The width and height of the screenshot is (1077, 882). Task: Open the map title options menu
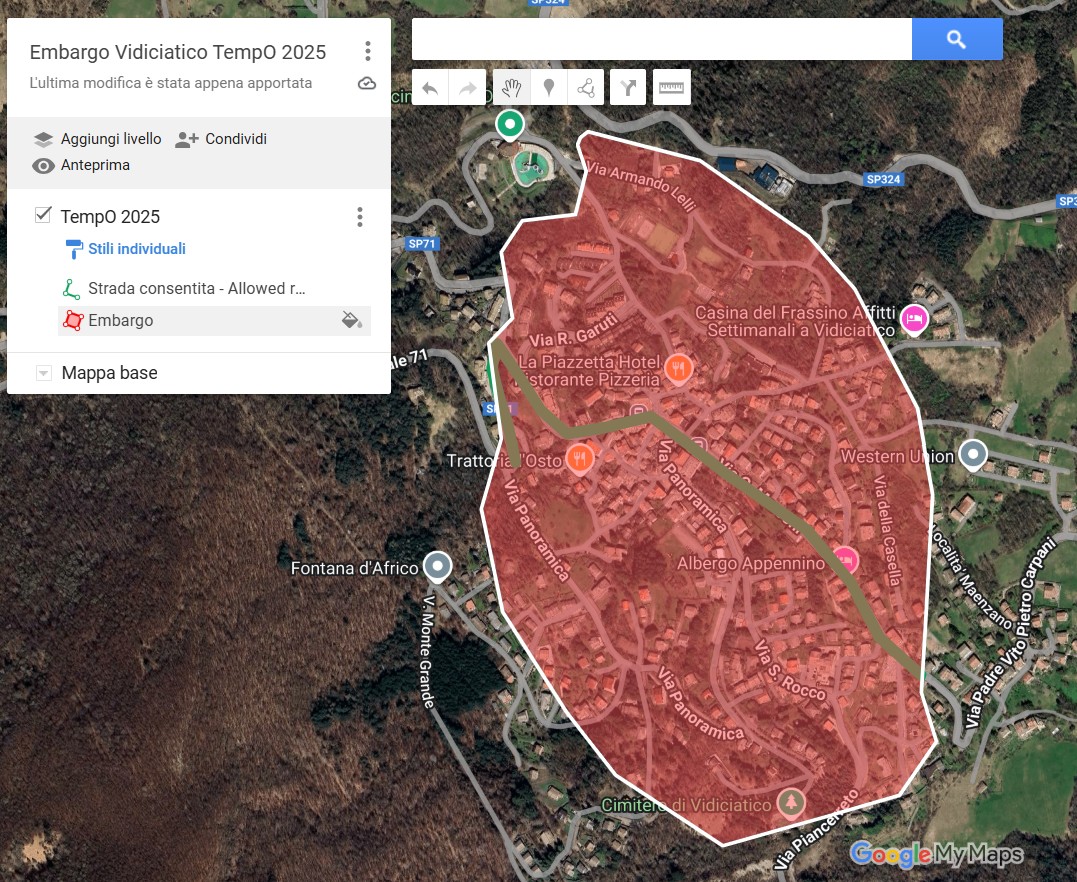pyautogui.click(x=368, y=52)
